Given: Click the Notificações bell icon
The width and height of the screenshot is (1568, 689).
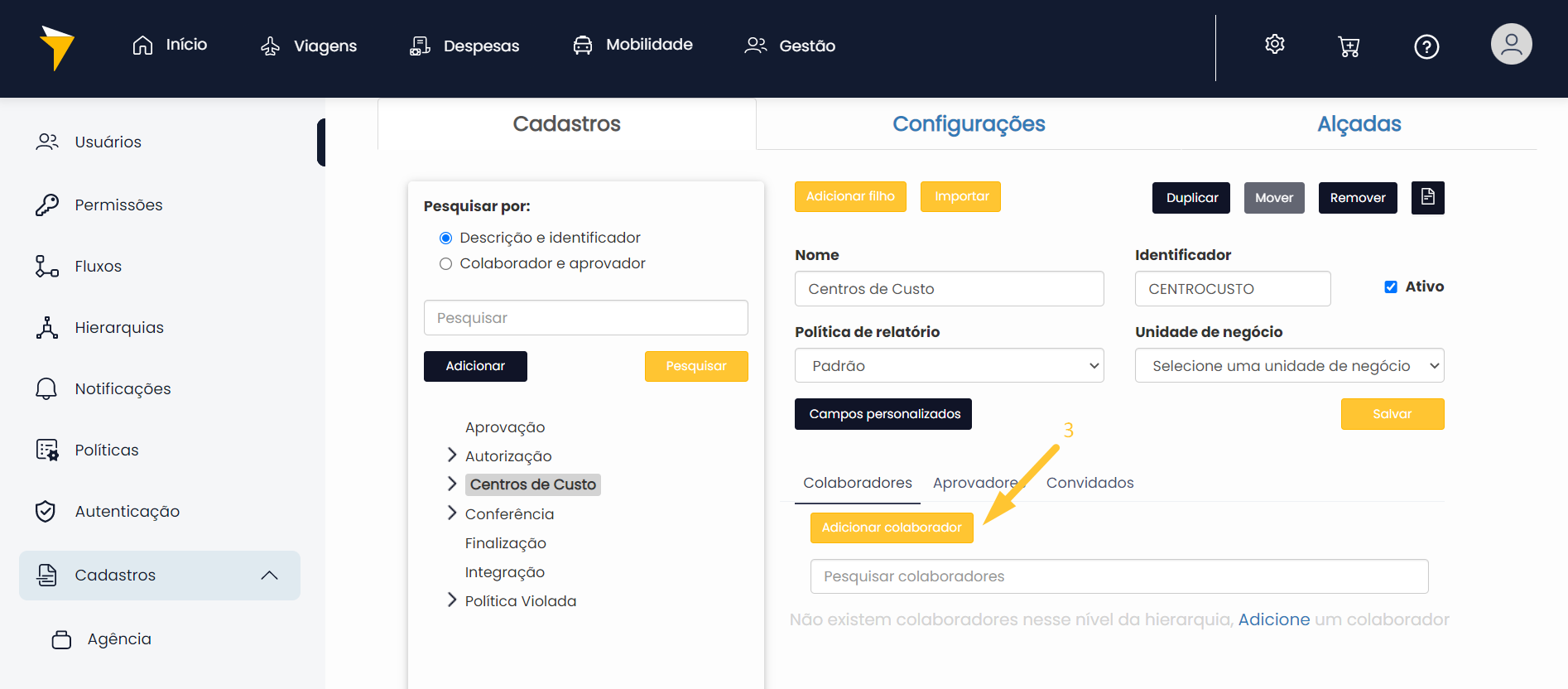Looking at the screenshot, I should tap(46, 389).
